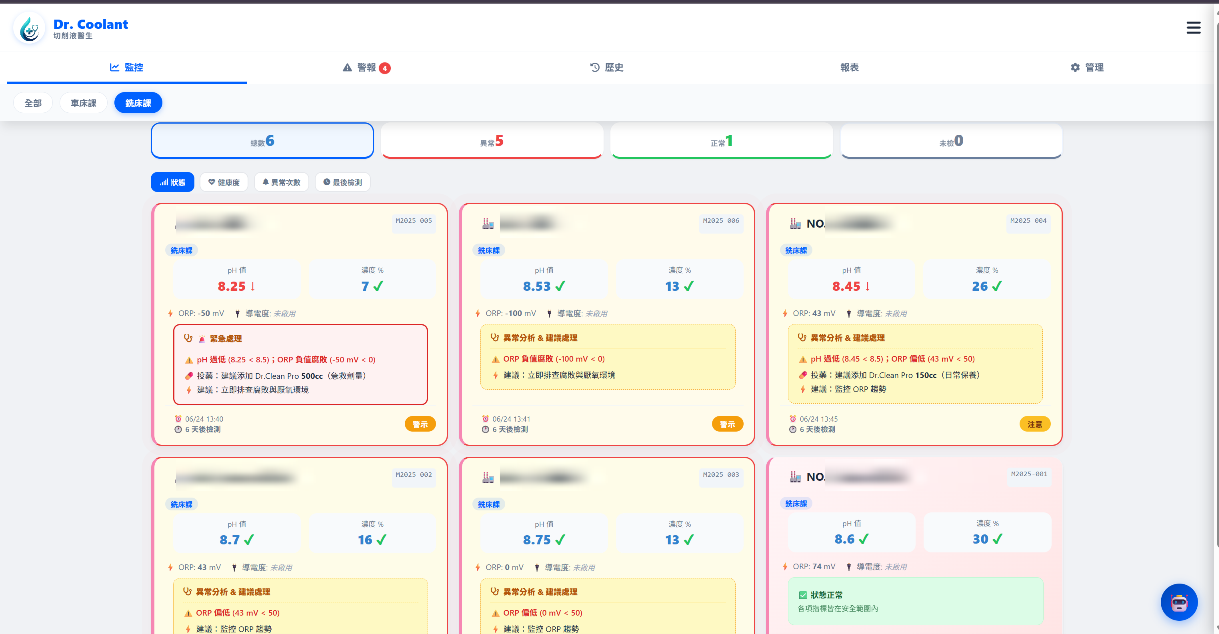This screenshot has height=634, width=1219.
Task: Click the 警示 badge on card M2025 006
Action: click(727, 424)
